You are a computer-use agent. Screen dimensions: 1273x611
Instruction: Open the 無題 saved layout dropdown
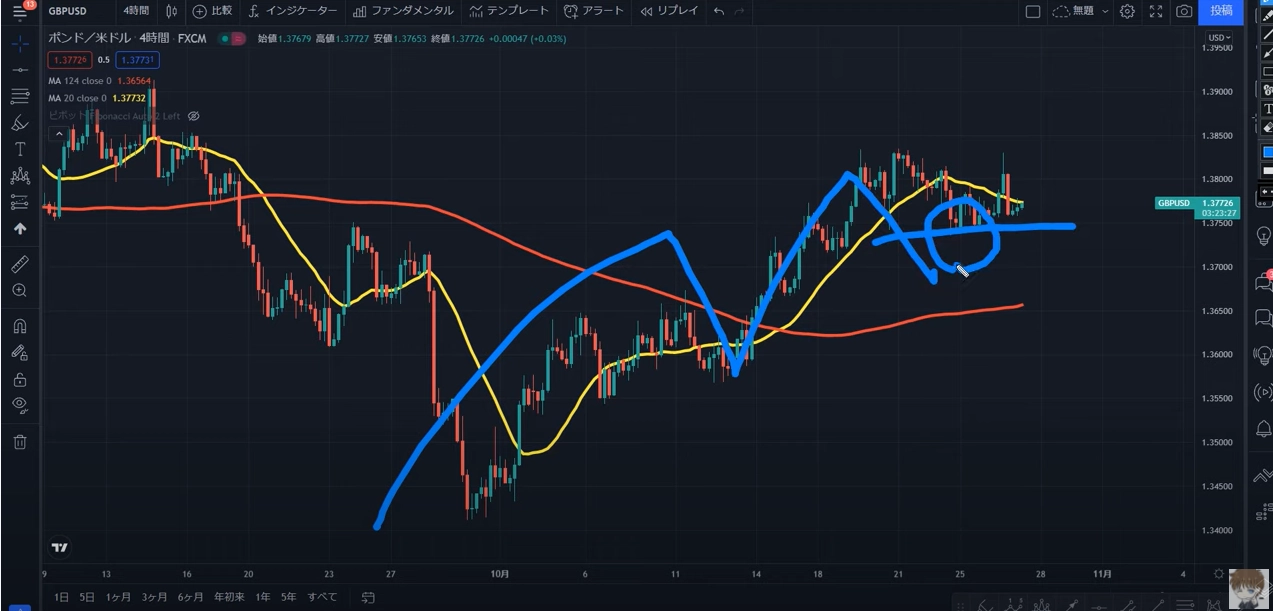pyautogui.click(x=1081, y=11)
